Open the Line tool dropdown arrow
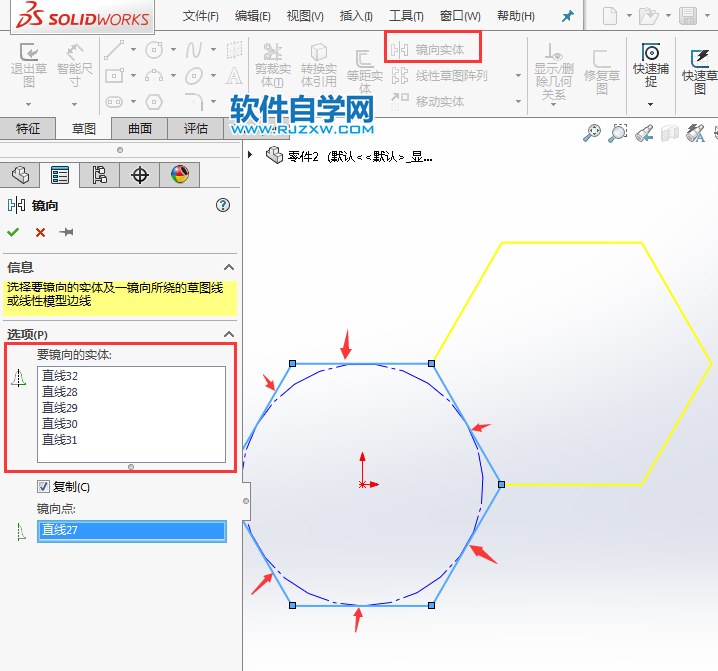 tap(133, 49)
